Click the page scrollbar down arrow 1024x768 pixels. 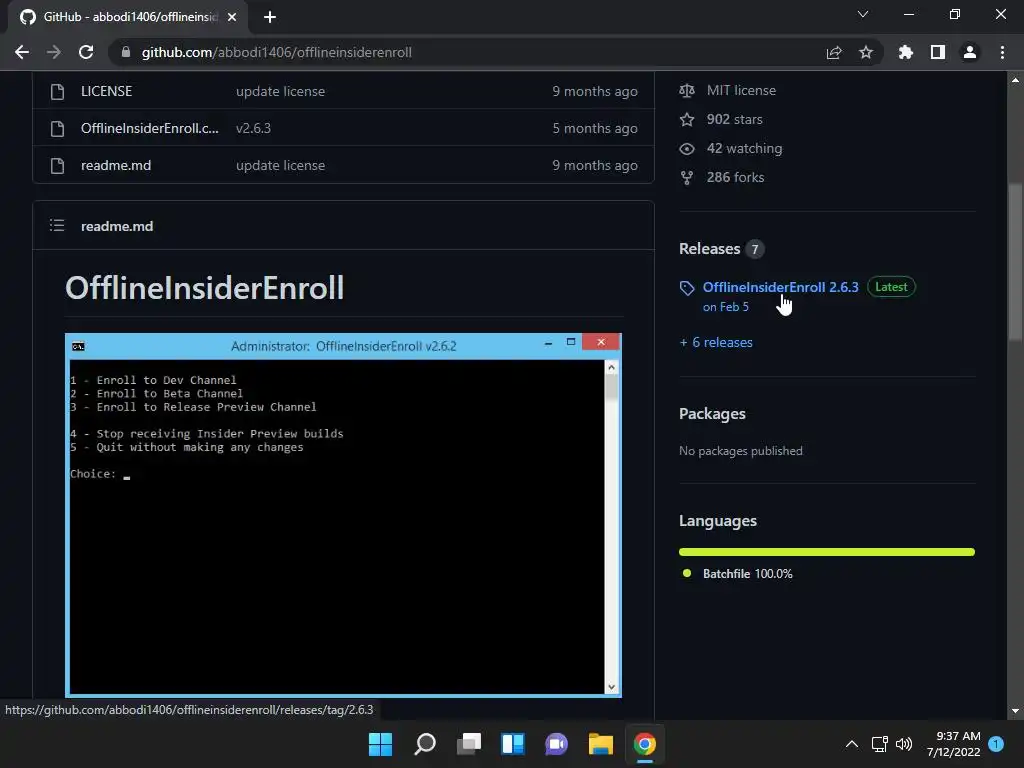point(1015,711)
